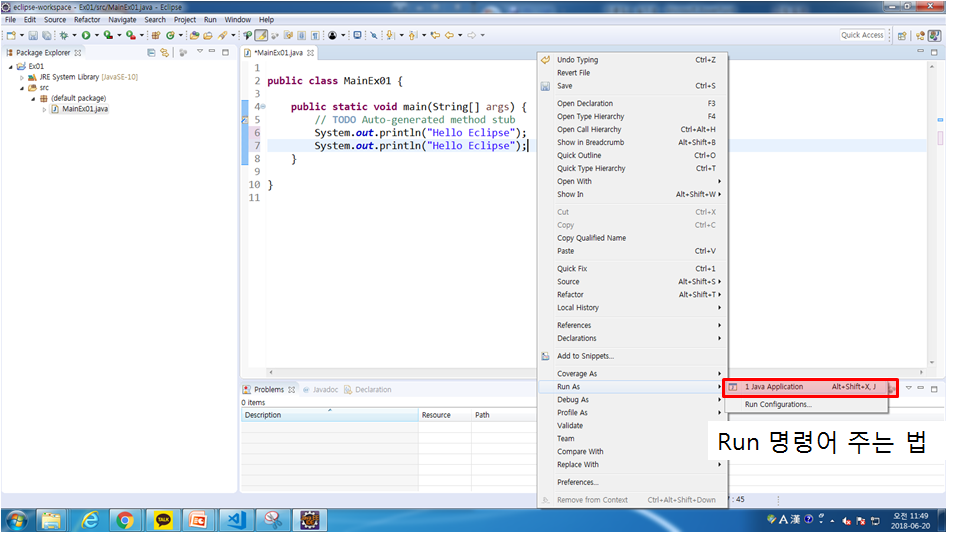Click the Next Annotation arrow icon
The width and height of the screenshot is (962, 533).
[390, 36]
